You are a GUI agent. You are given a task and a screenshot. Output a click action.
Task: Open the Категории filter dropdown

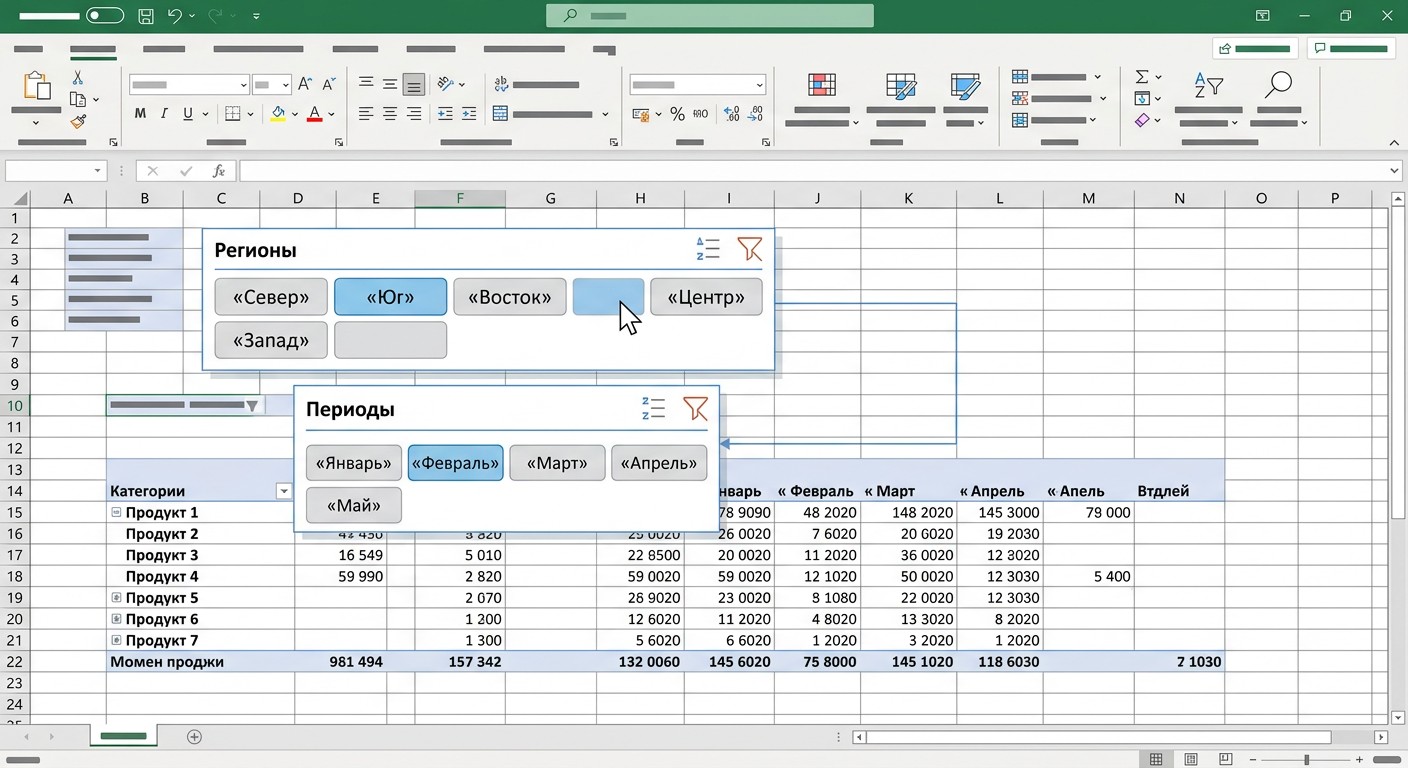click(x=284, y=491)
